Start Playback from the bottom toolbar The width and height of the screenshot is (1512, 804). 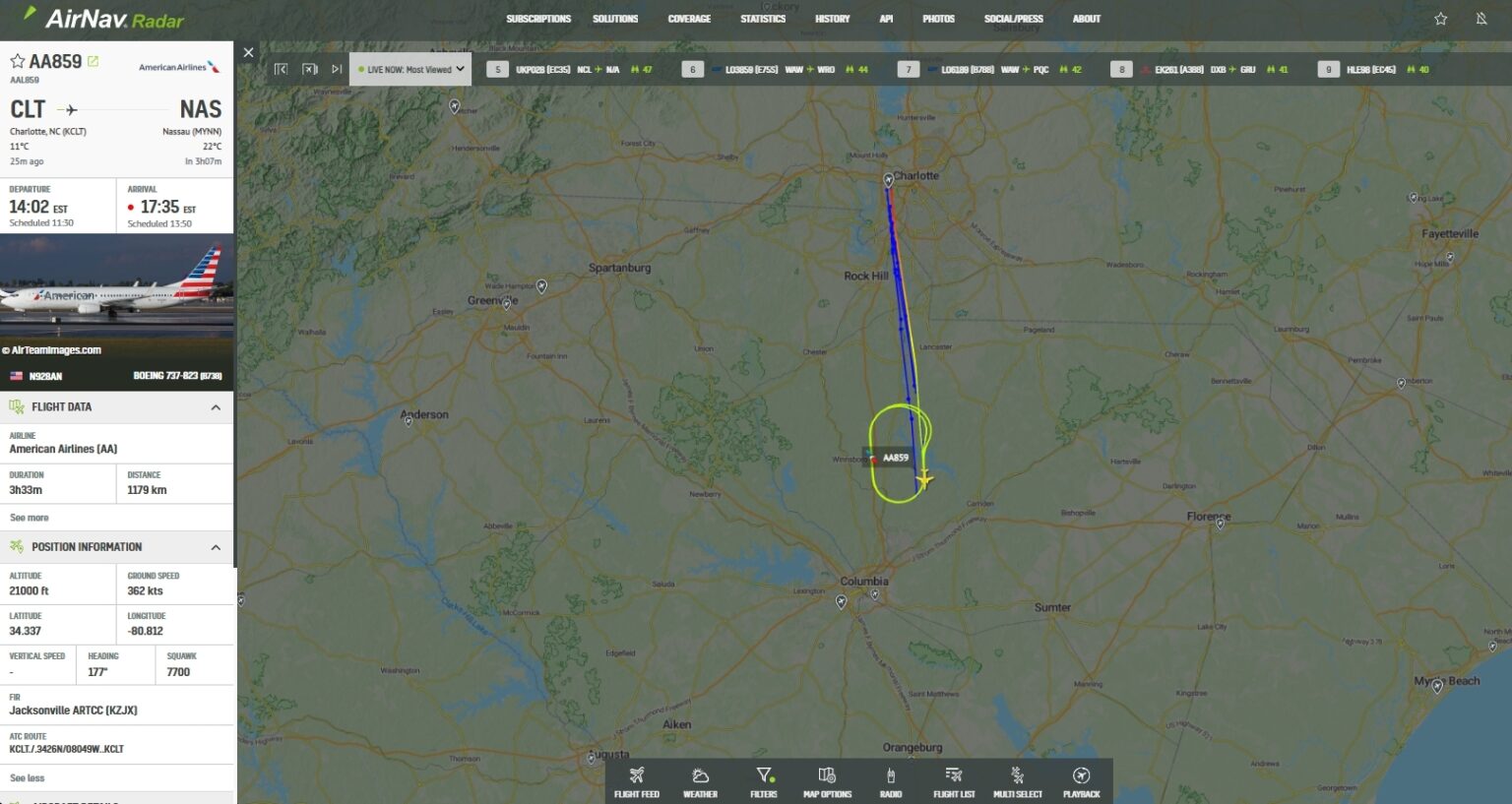coord(1081,781)
